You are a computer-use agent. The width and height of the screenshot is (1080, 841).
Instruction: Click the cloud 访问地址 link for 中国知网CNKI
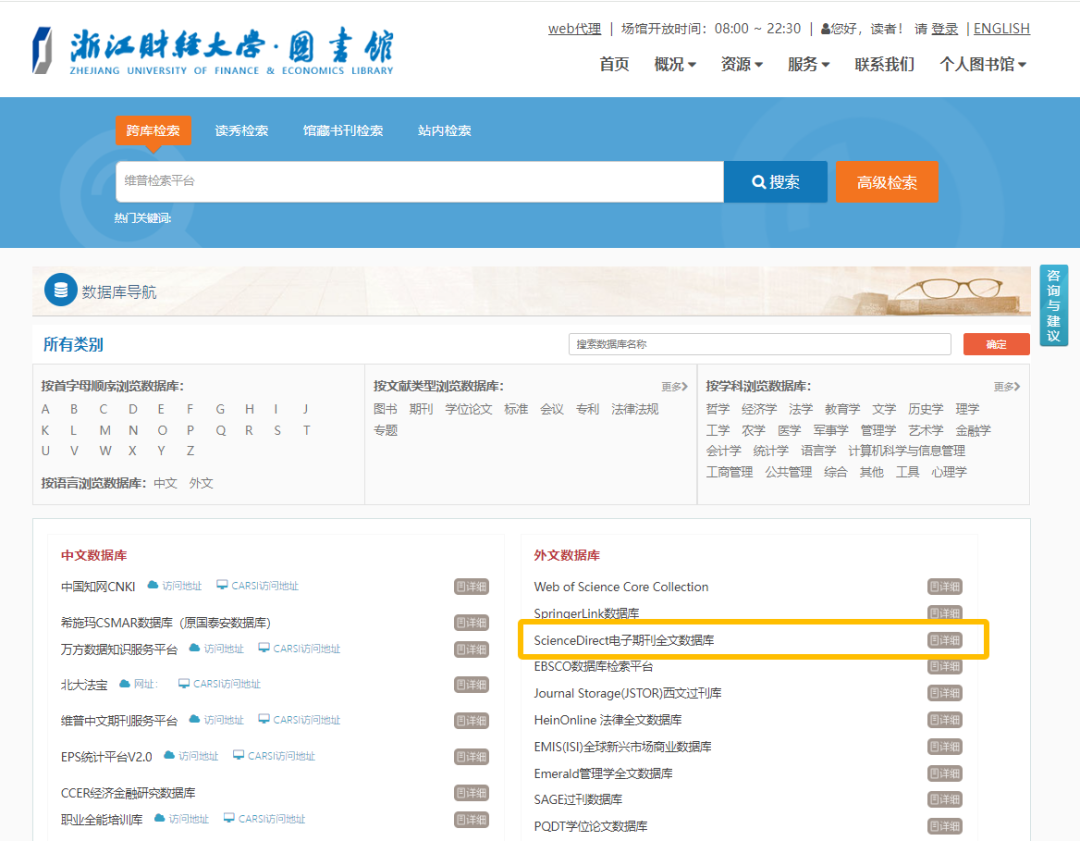pos(175,586)
